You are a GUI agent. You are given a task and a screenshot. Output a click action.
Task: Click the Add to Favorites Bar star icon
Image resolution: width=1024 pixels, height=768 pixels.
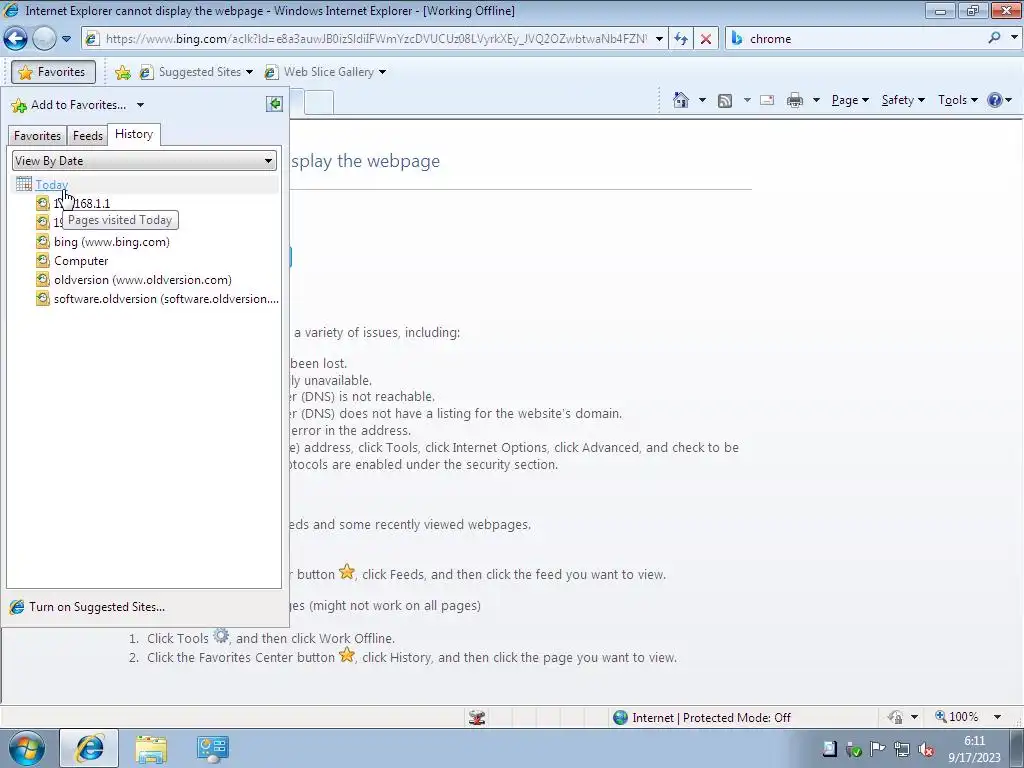click(x=122, y=72)
